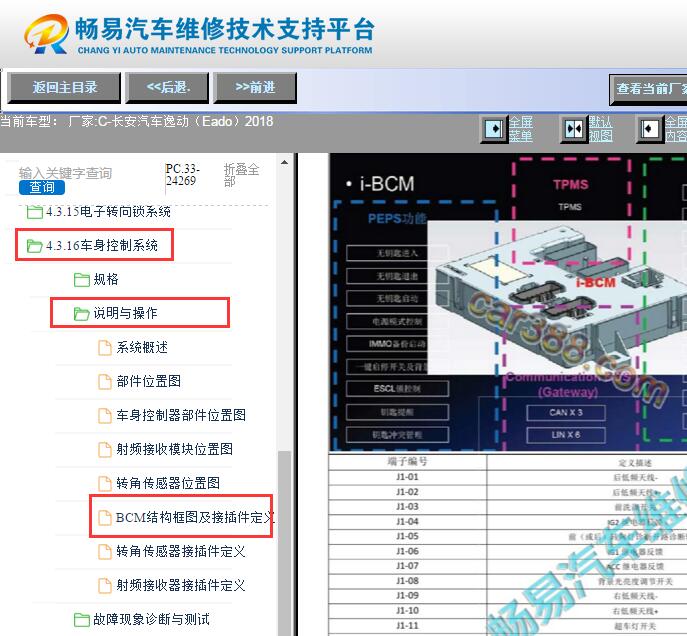Screen dimensions: 687x636
Task: Click the 全屏菜单 view icon
Action: (494, 129)
